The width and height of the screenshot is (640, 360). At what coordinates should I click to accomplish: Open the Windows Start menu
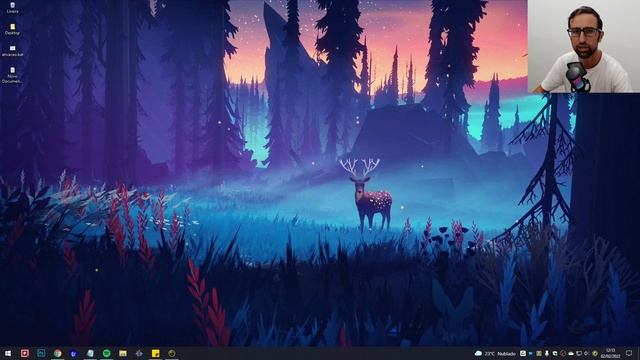tap(8, 353)
